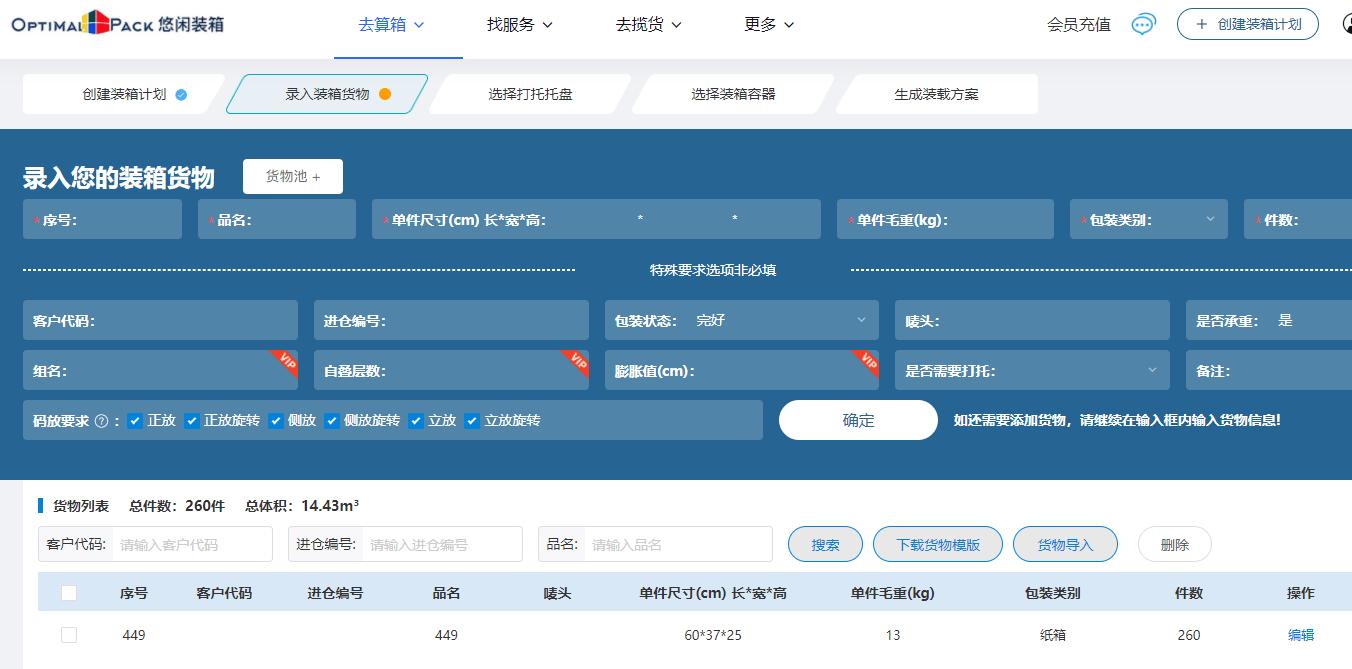1352x669 pixels.
Task: Click the VIP badge on 组名 field
Action: pyautogui.click(x=284, y=361)
